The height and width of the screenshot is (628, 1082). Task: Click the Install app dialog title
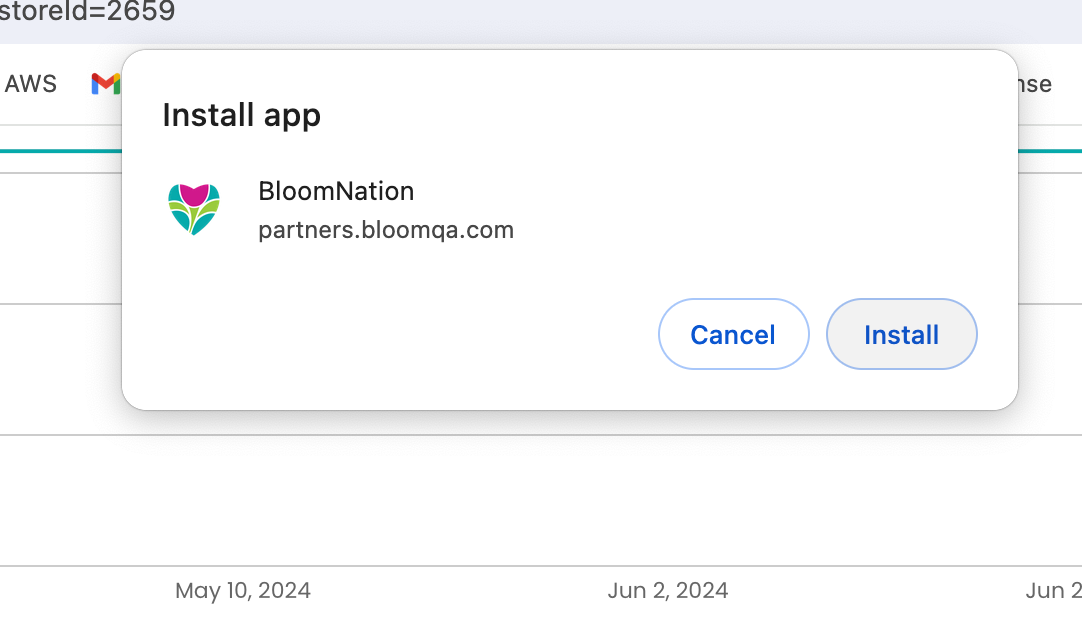coord(241,115)
